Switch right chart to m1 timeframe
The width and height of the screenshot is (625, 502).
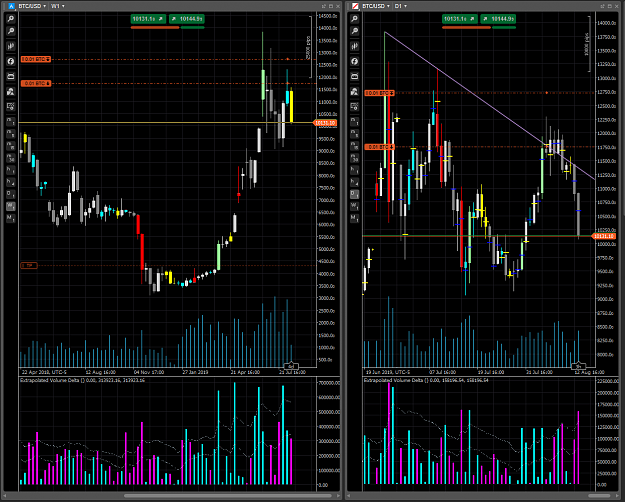tap(354, 121)
